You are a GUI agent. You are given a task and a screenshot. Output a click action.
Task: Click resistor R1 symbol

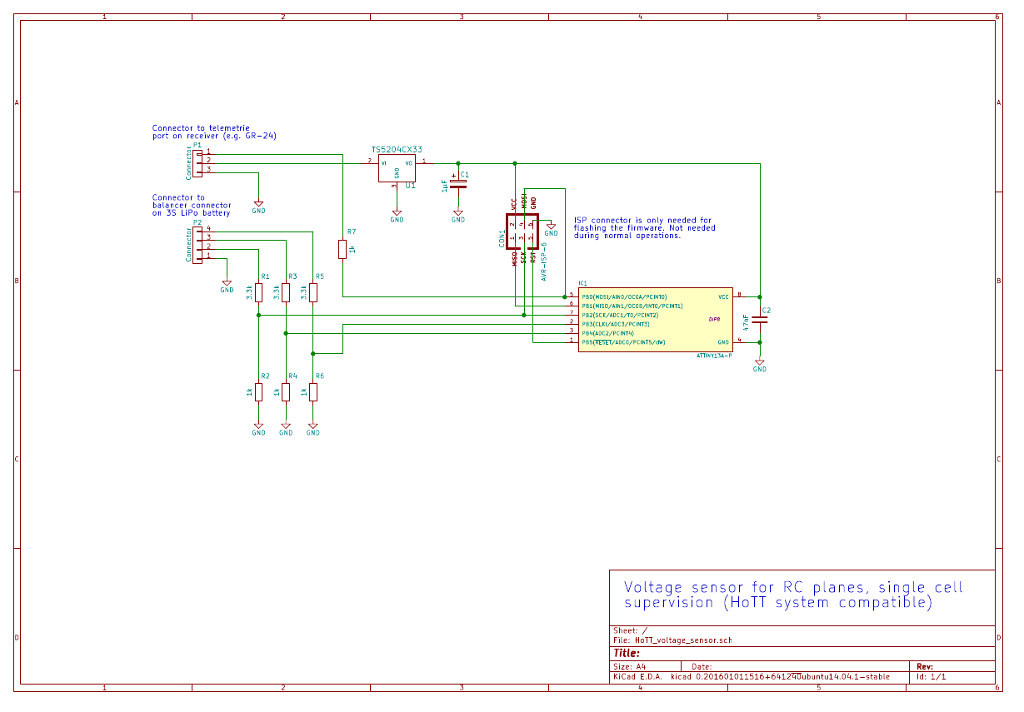pos(259,292)
